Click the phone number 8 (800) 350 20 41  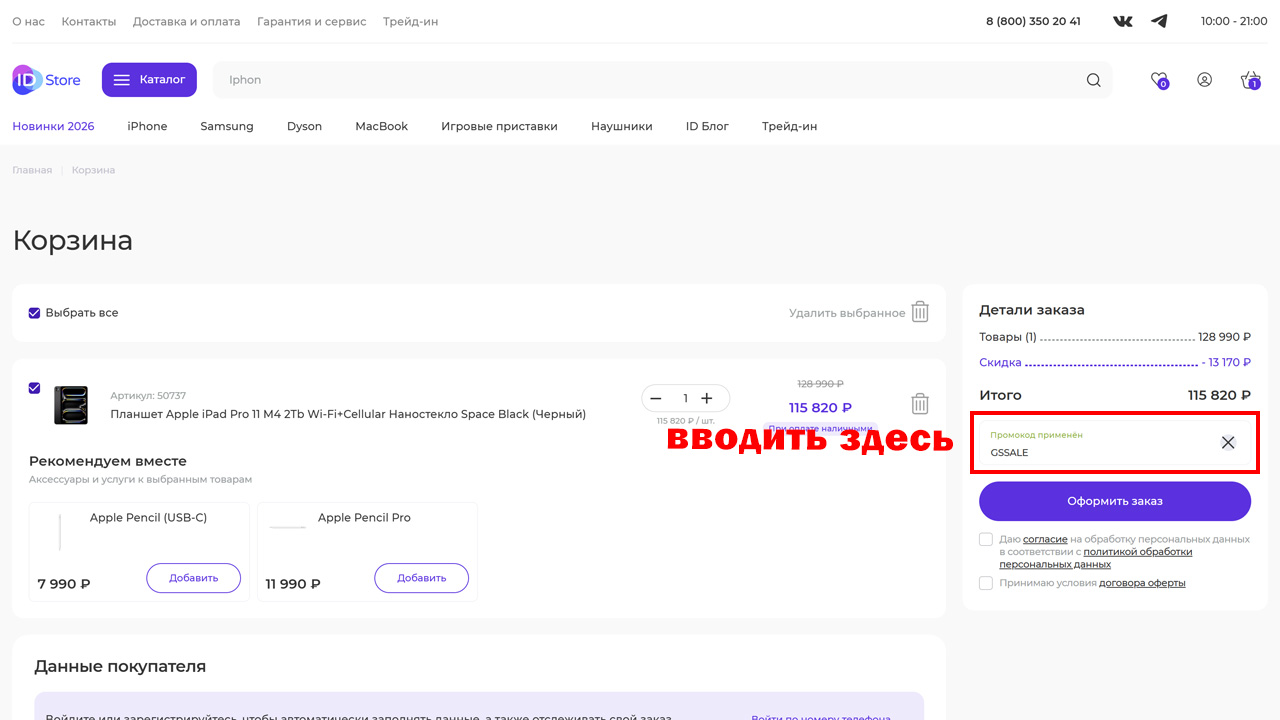pyautogui.click(x=1033, y=21)
